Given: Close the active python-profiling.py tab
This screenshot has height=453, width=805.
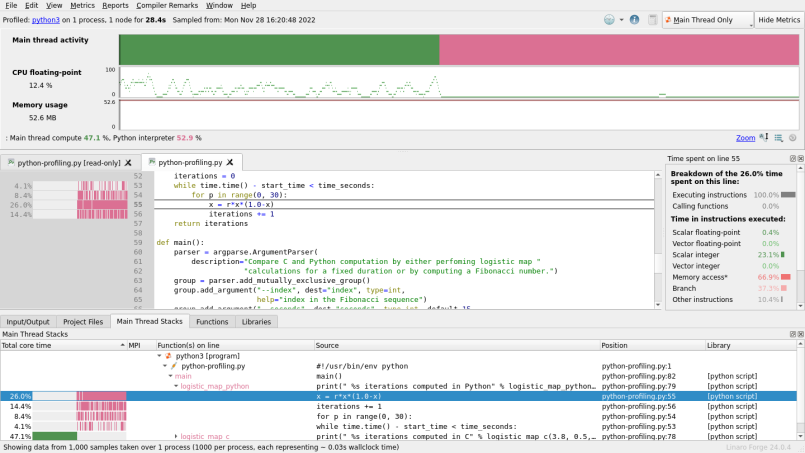Looking at the screenshot, I should coord(230,162).
